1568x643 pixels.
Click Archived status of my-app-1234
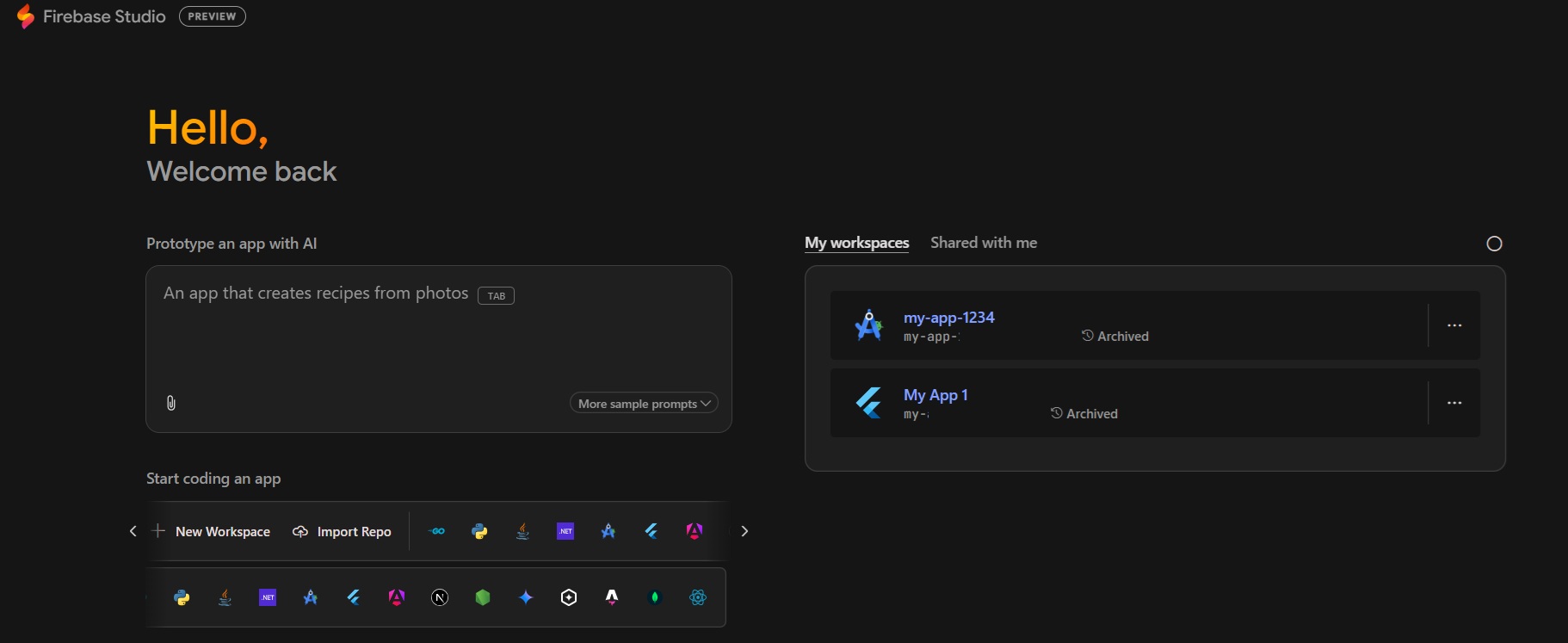click(x=1115, y=336)
